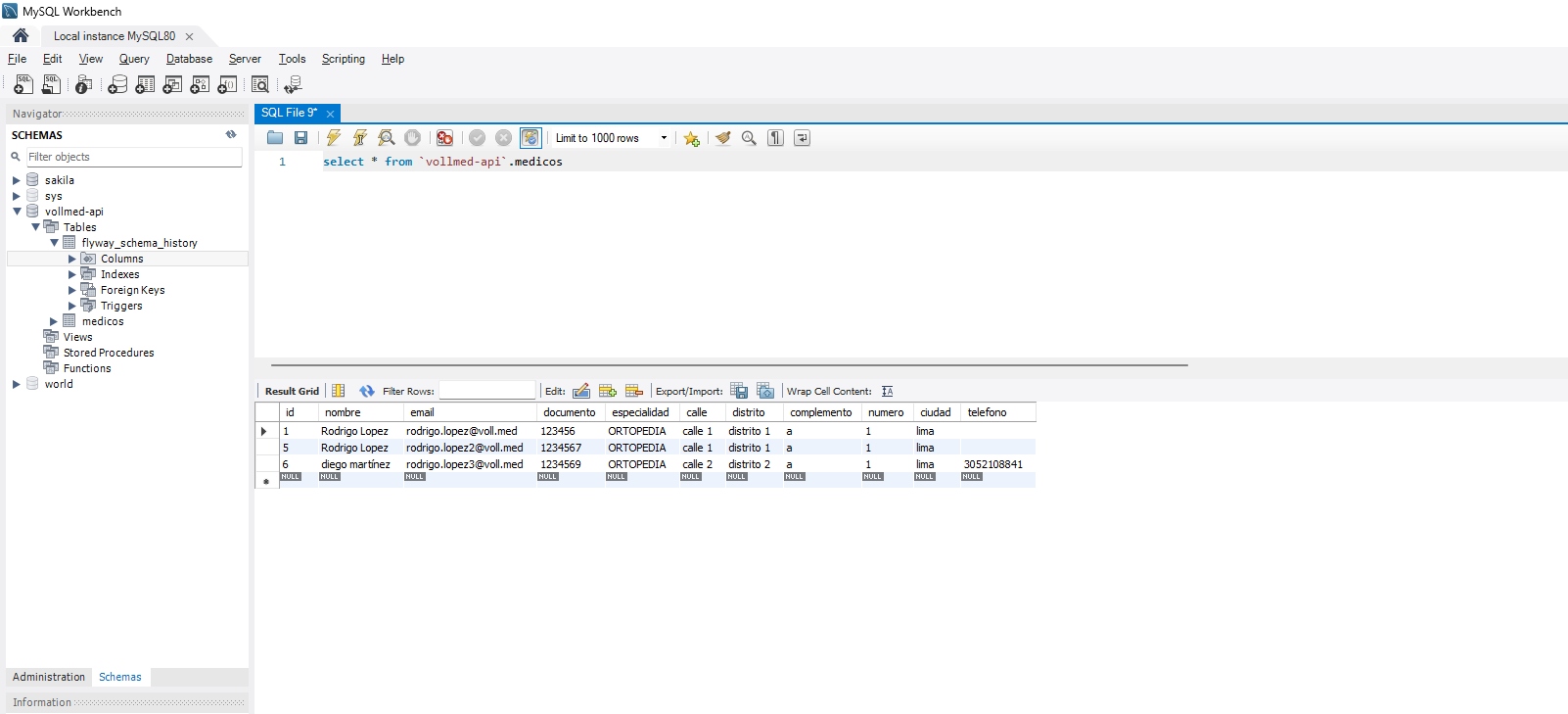
Task: Refresh the SCHEMAS list
Action: pos(231,135)
